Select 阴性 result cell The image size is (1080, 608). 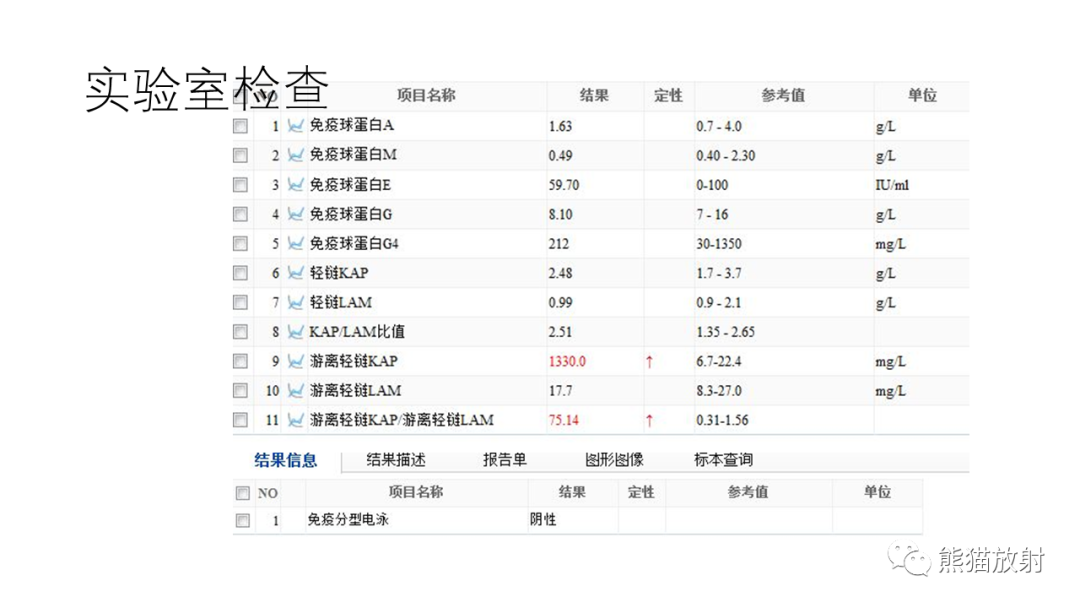(x=543, y=520)
